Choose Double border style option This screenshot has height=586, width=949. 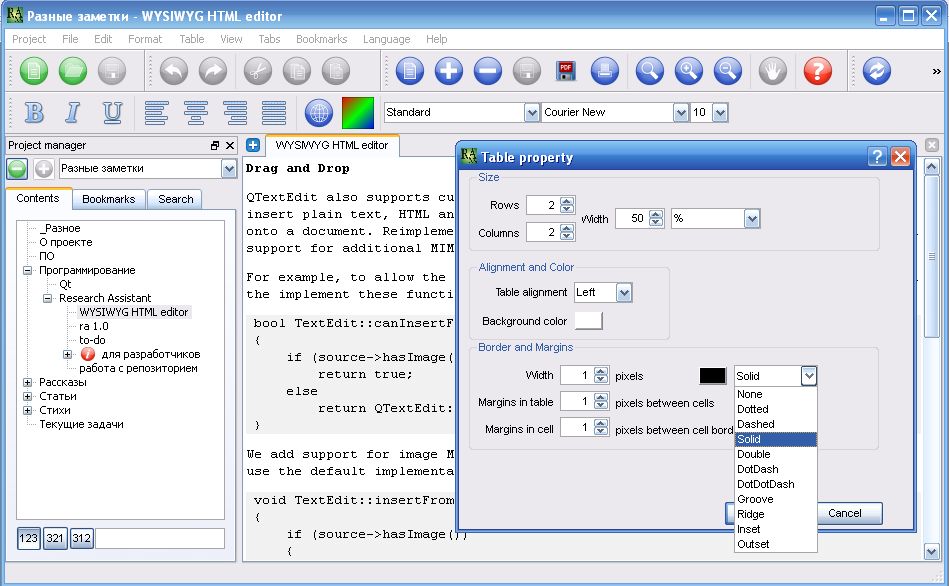point(775,454)
